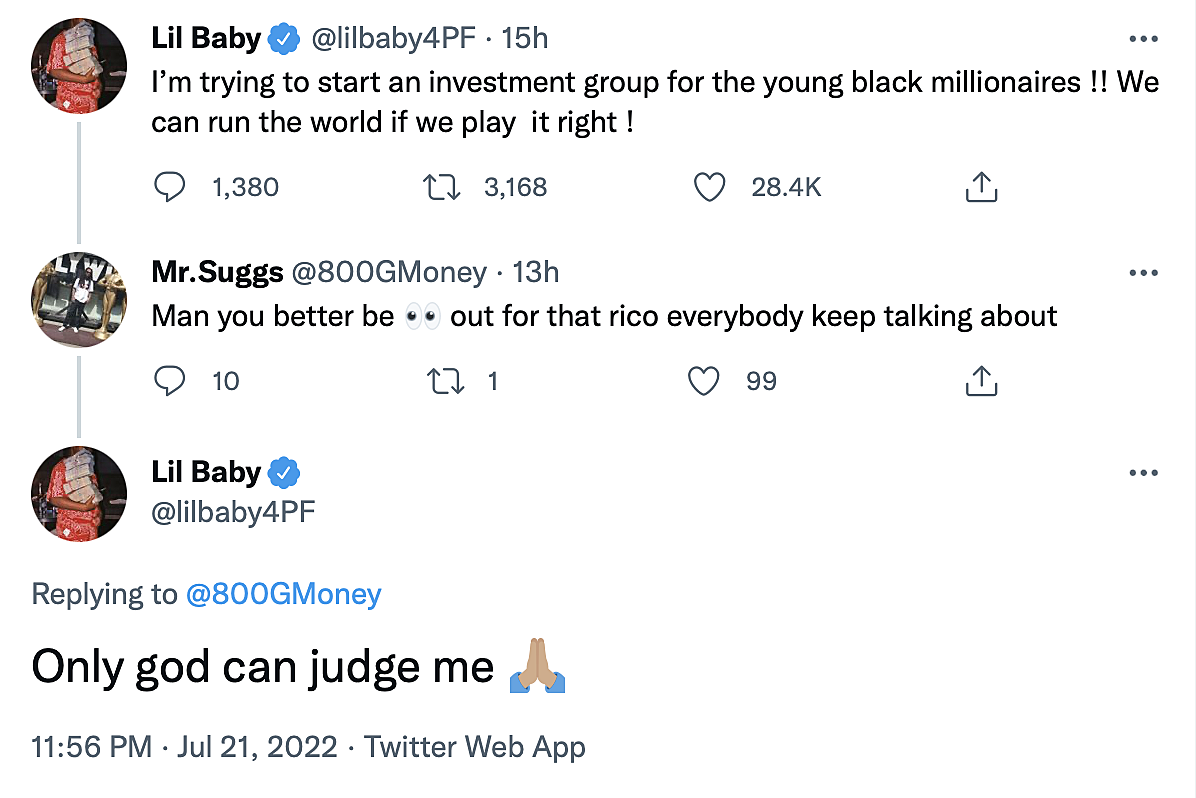The width and height of the screenshot is (1196, 798).
Task: Click the Twitter Web App source label
Action: click(x=474, y=747)
